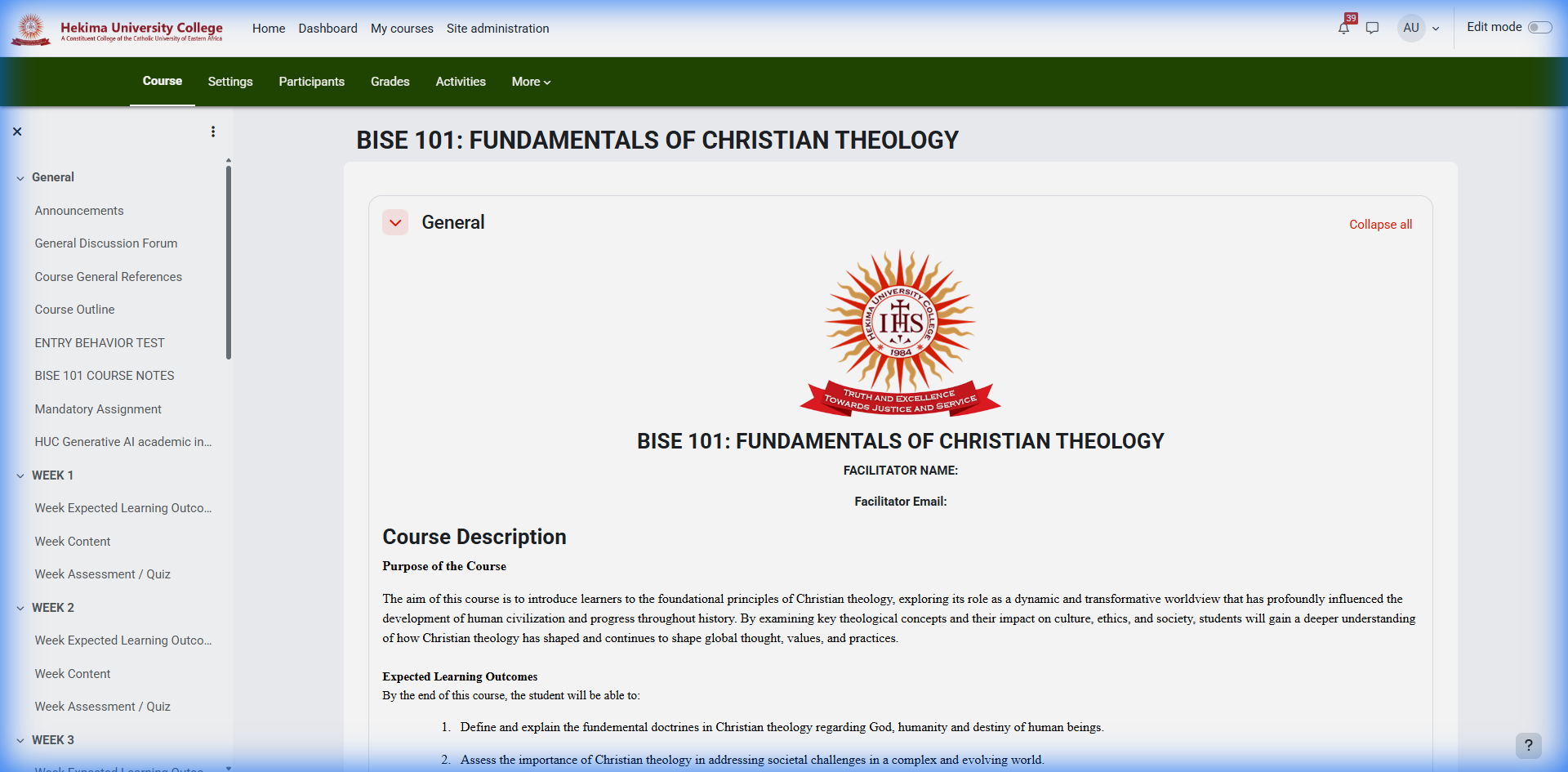Collapse WEEK 2 chevron in sidebar
This screenshot has width=1568, height=772.
point(20,608)
